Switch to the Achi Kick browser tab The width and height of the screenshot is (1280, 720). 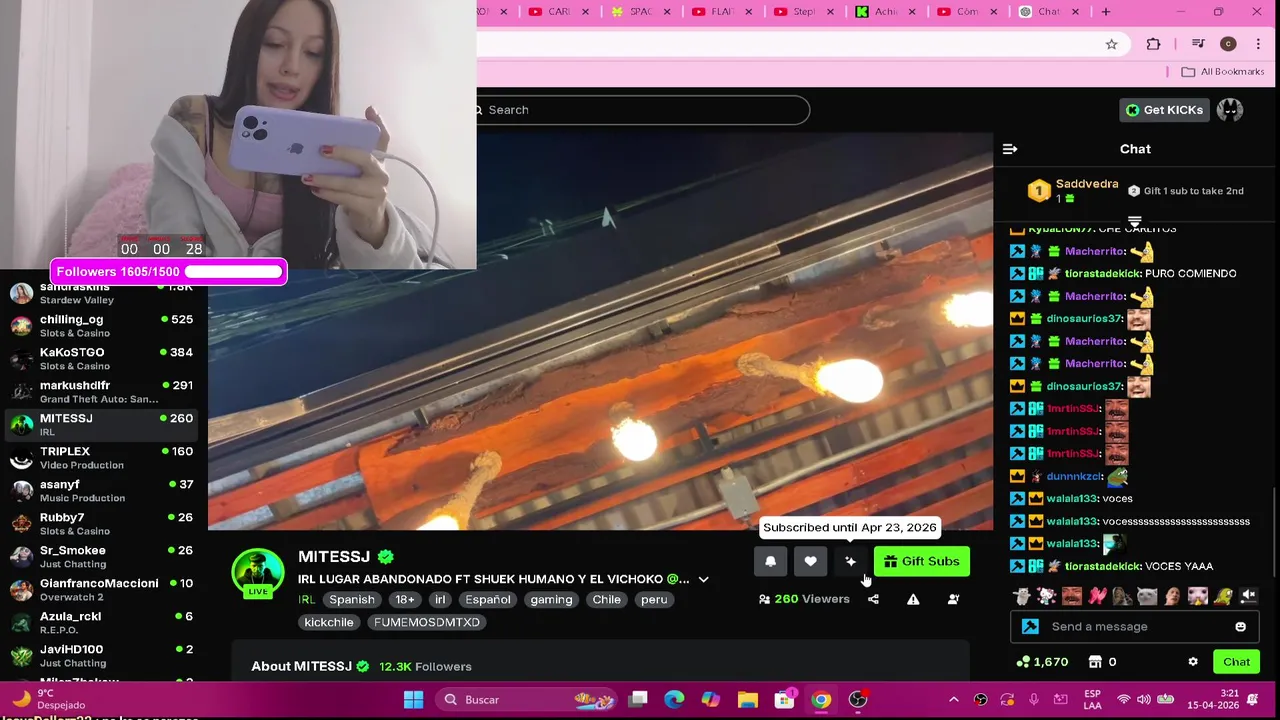884,12
